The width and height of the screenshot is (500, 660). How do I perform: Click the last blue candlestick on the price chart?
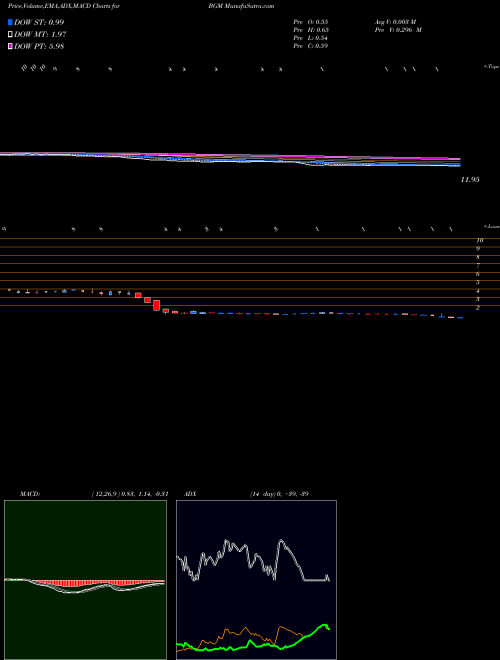click(x=460, y=318)
